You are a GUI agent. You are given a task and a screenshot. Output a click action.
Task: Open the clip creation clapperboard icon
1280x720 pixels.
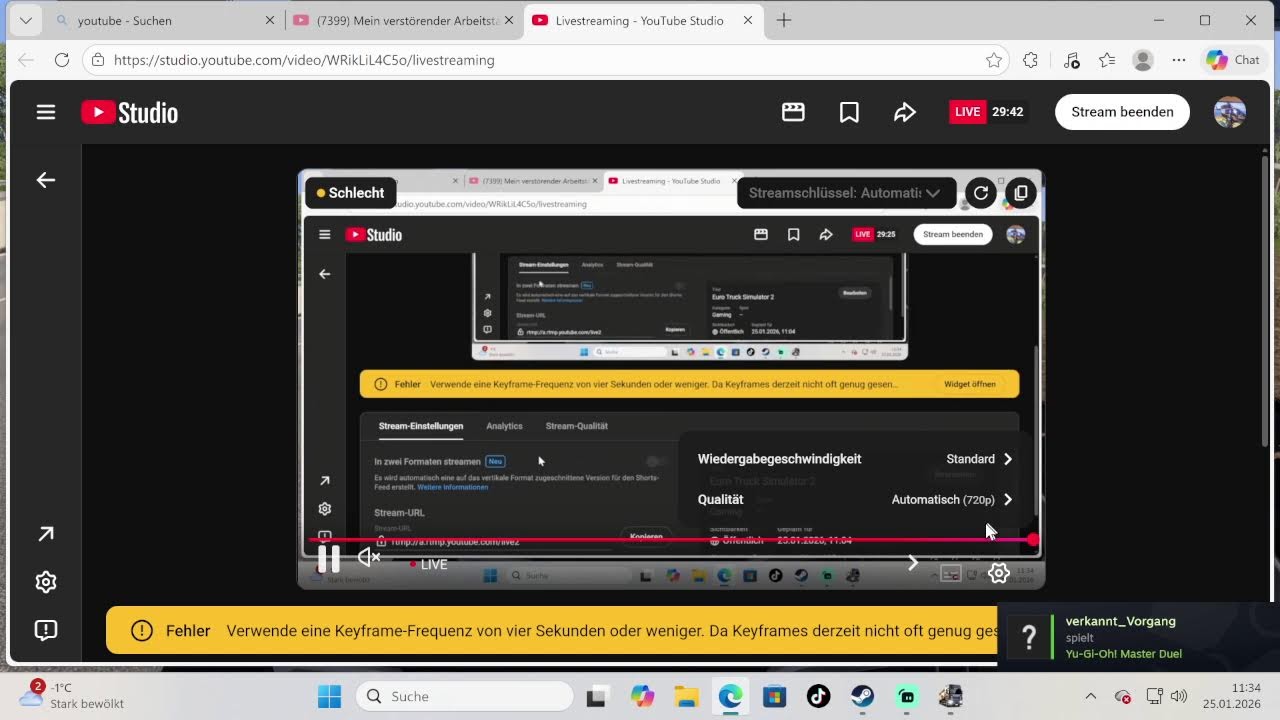[x=793, y=112]
